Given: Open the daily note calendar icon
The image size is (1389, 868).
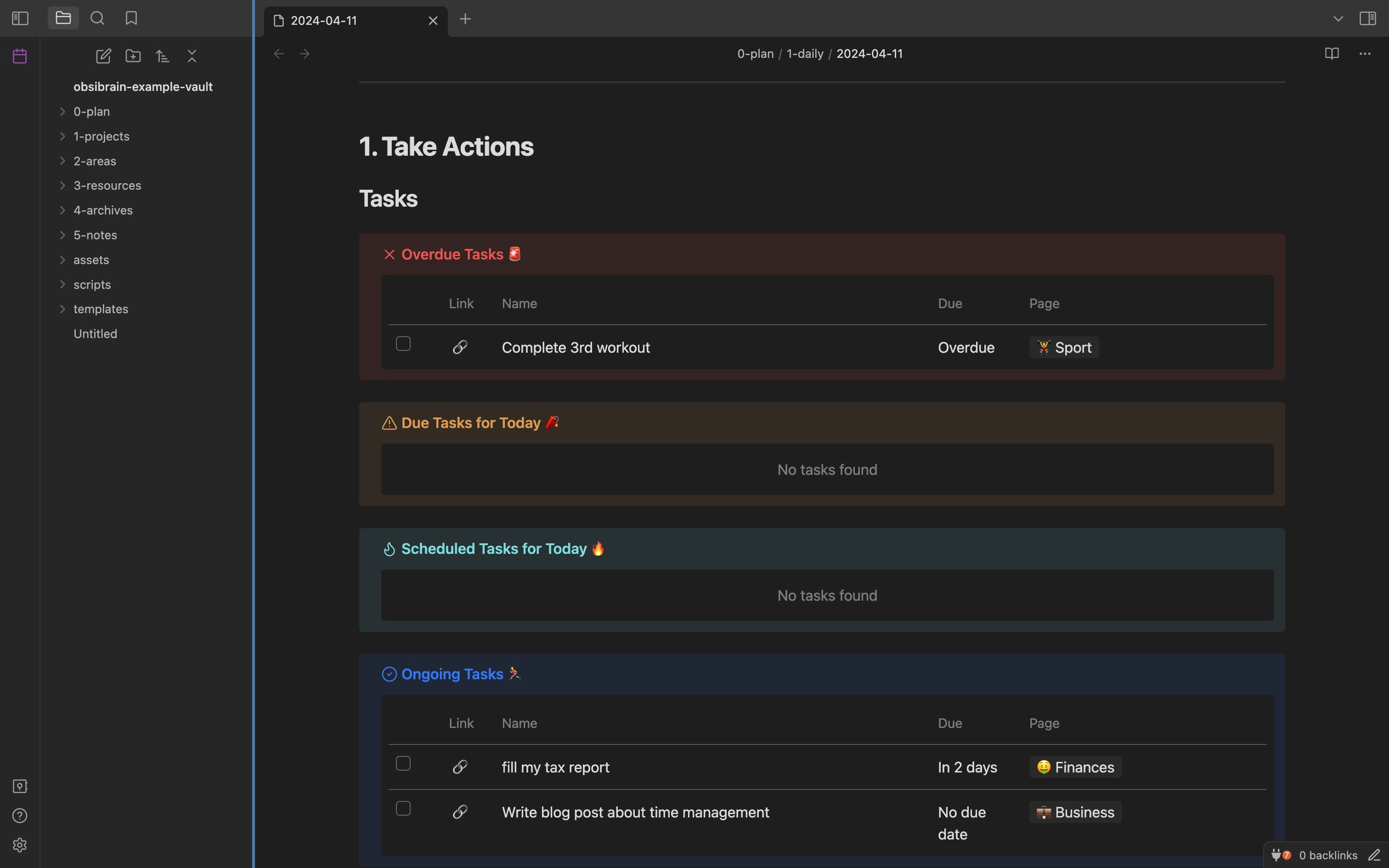Looking at the screenshot, I should pos(19,56).
